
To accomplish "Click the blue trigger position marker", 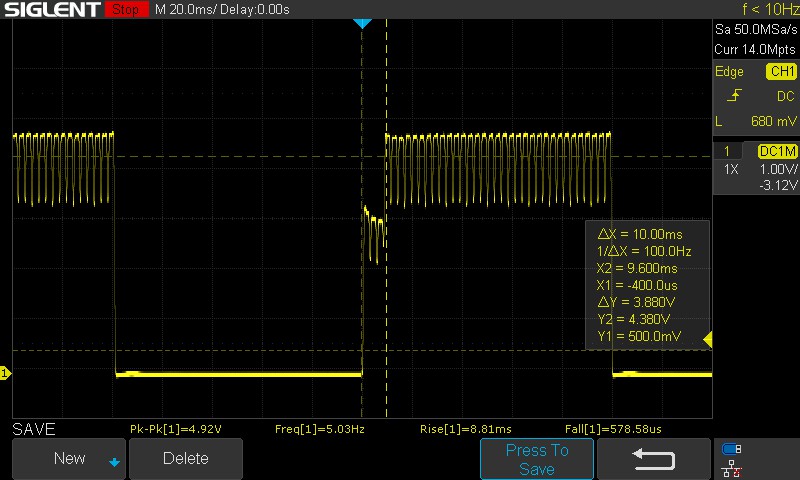I will pos(362,23).
